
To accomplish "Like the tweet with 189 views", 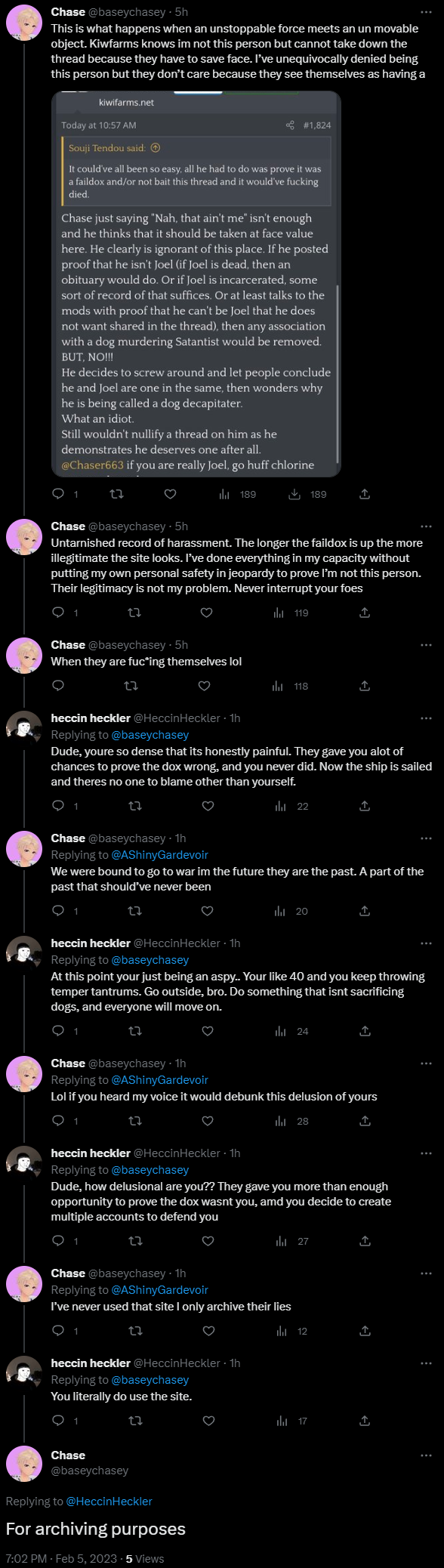I will pos(171,494).
